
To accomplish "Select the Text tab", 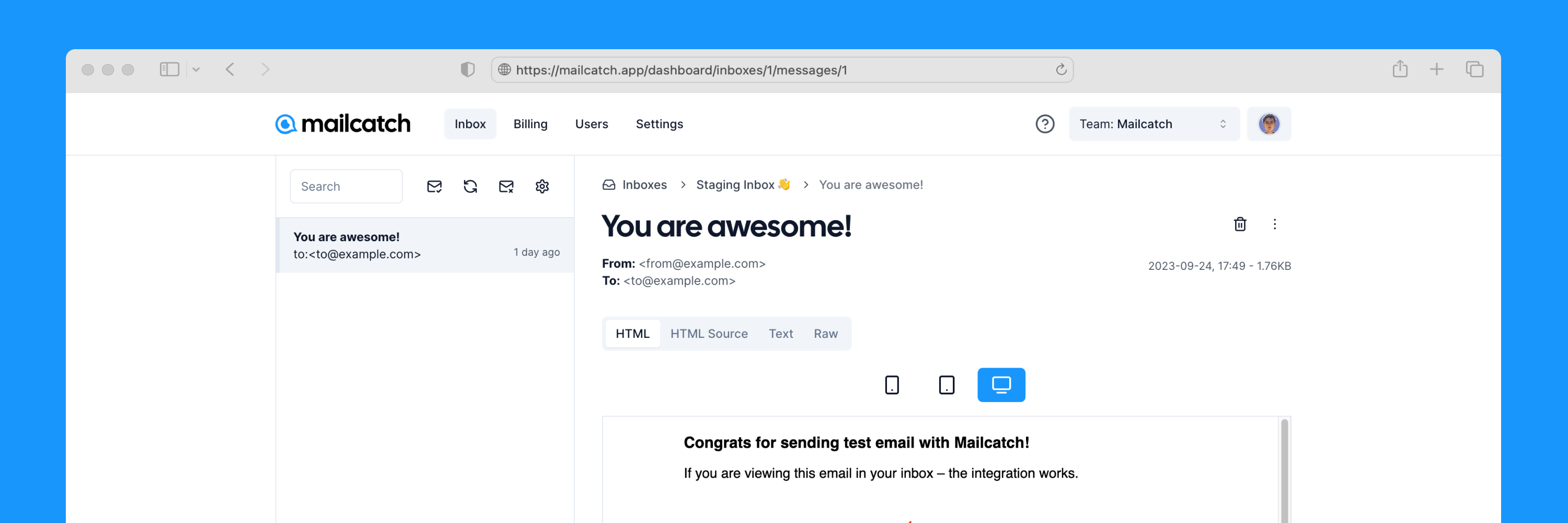I will click(780, 334).
